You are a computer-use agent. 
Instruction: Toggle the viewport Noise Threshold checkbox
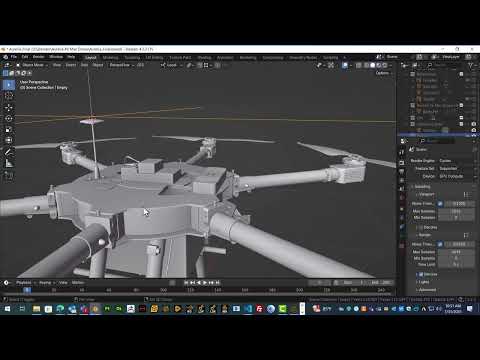tap(440, 203)
